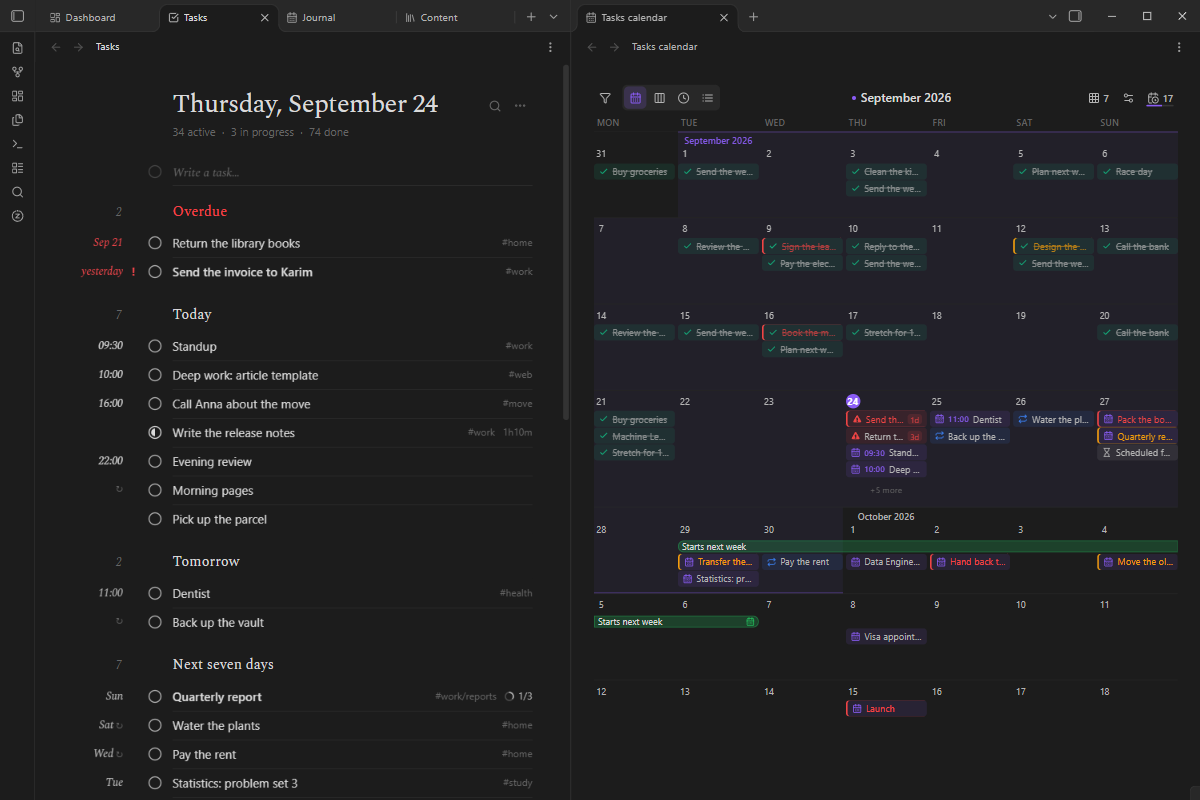Collapse the Today section heading
Screen dimensions: 1200x800
pos(192,314)
